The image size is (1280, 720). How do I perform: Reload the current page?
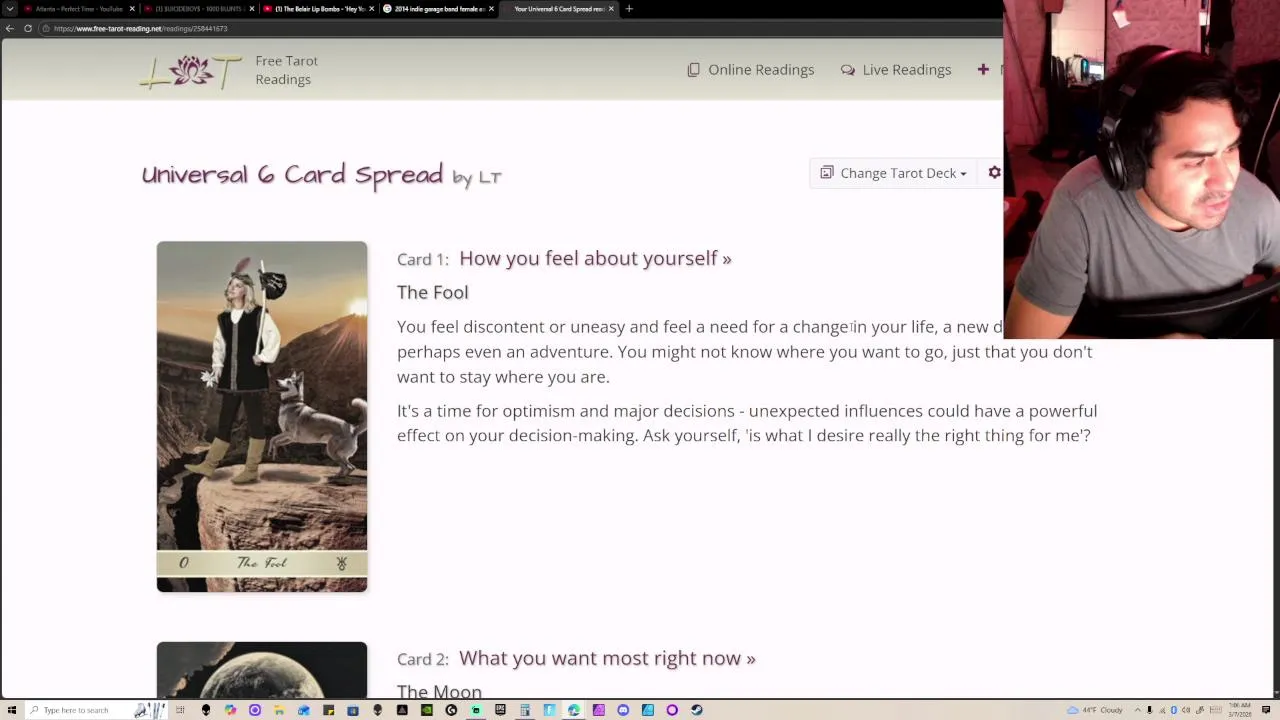pyautogui.click(x=28, y=28)
